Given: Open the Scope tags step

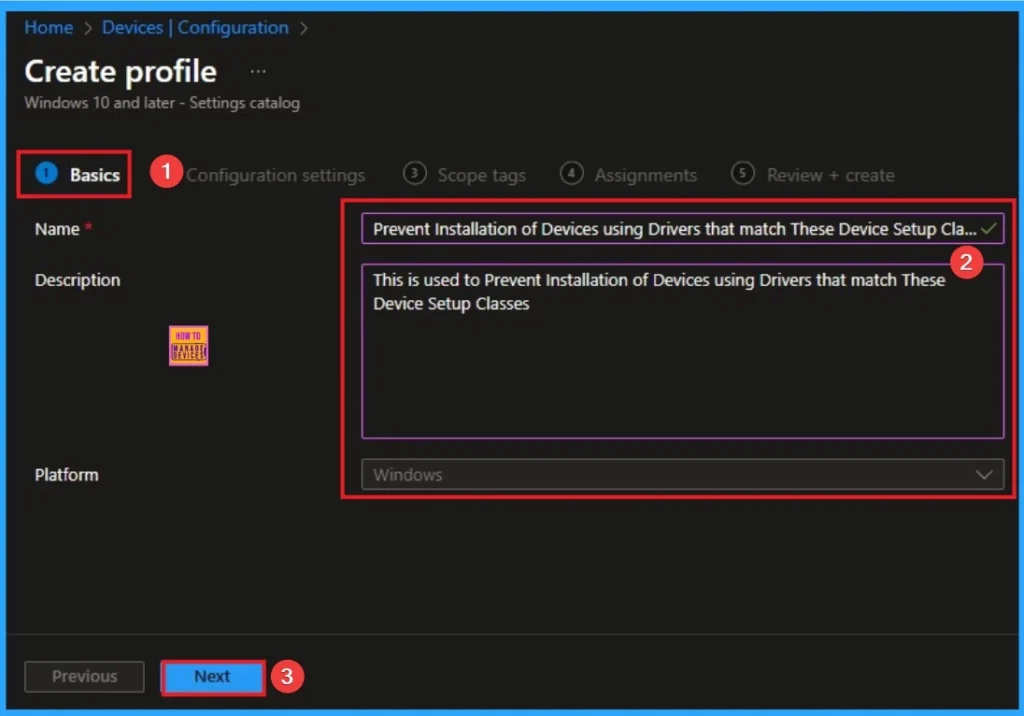Looking at the screenshot, I should tap(481, 174).
